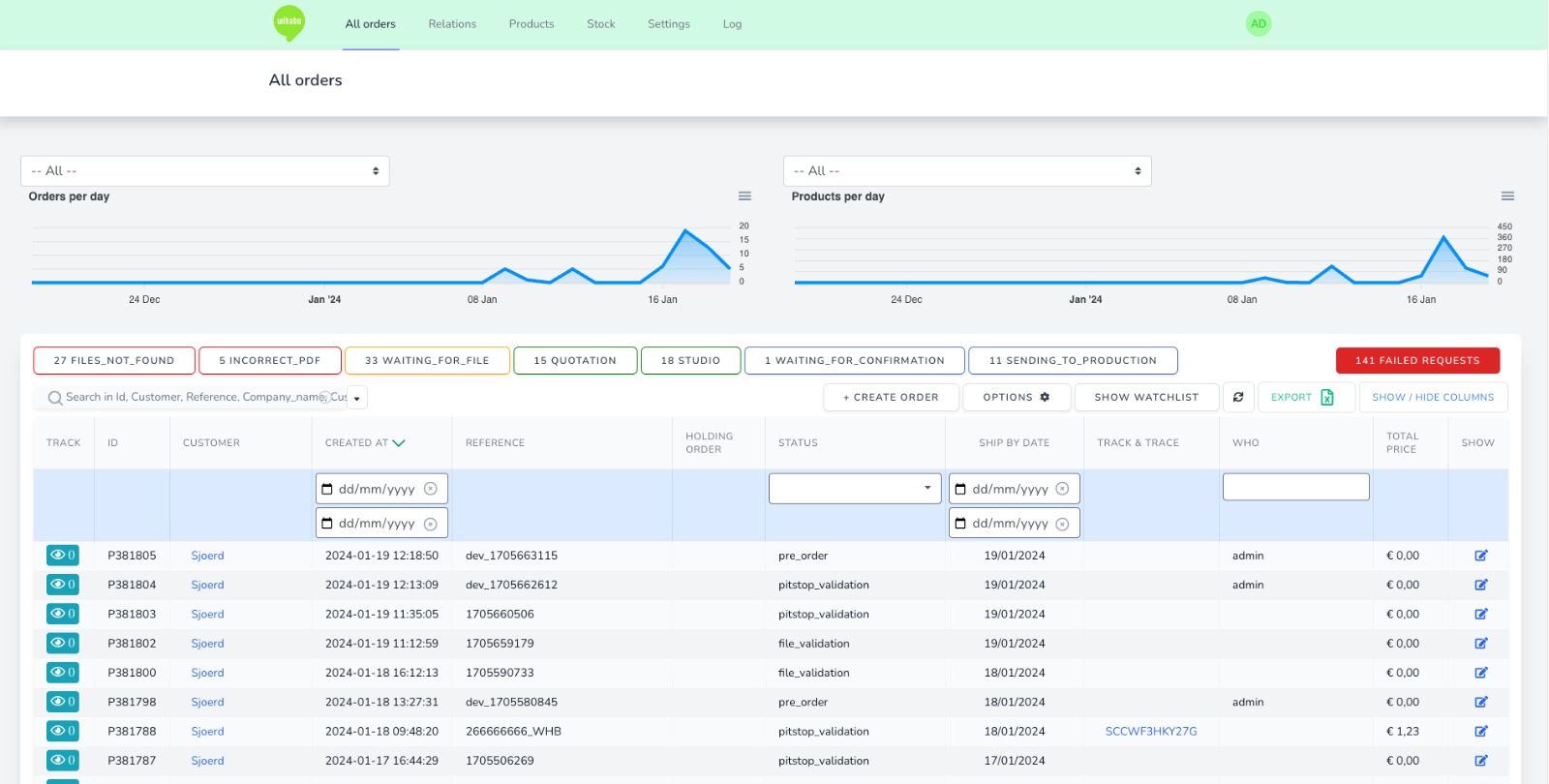Screen dimensions: 1549x784
Task: Open the Products per day All dropdown
Action: [967, 170]
